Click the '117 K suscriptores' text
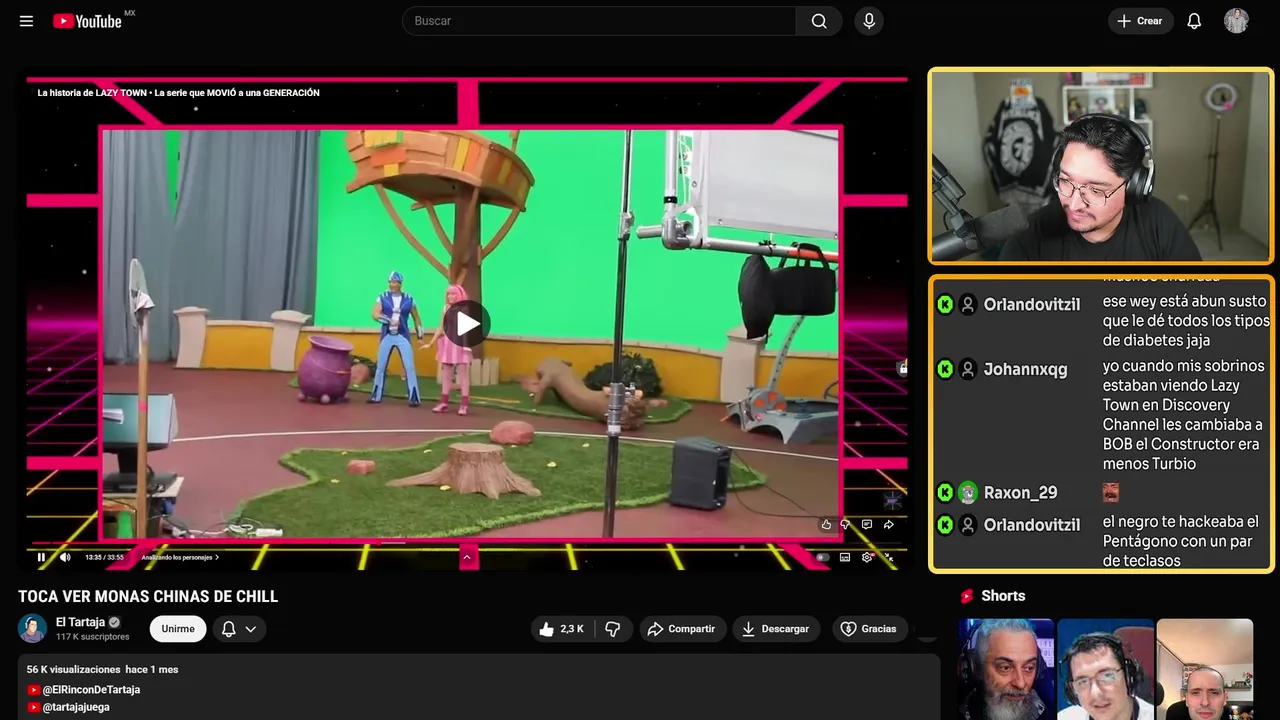This screenshot has width=1280, height=720. point(93,637)
